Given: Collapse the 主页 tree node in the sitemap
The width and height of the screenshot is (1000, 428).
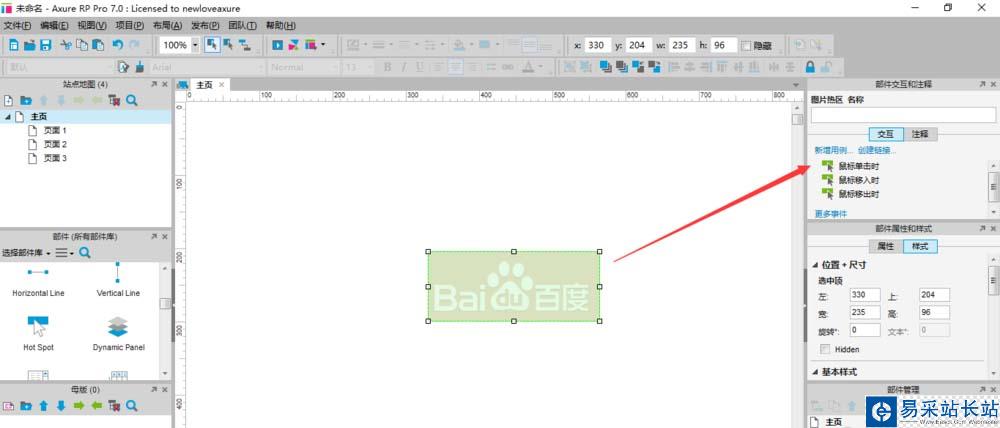Looking at the screenshot, I should tap(8, 117).
